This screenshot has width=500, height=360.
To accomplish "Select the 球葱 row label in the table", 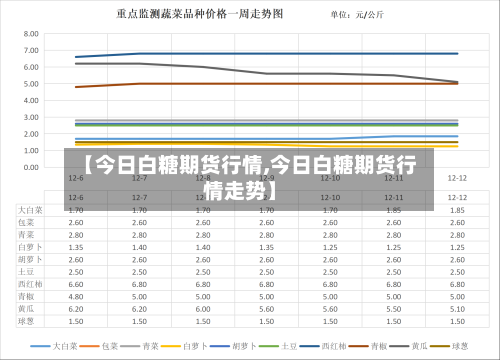I will (26, 321).
